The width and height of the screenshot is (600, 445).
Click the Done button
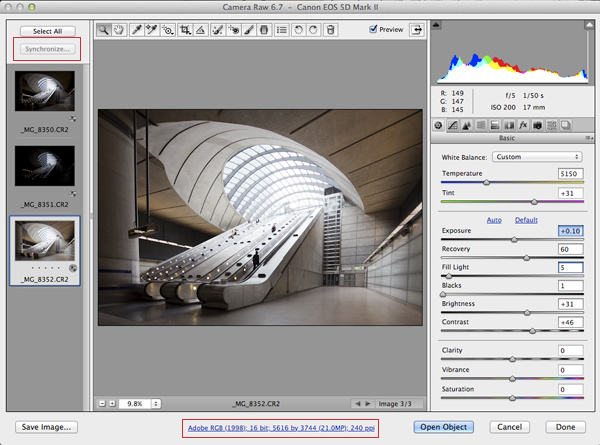point(565,427)
